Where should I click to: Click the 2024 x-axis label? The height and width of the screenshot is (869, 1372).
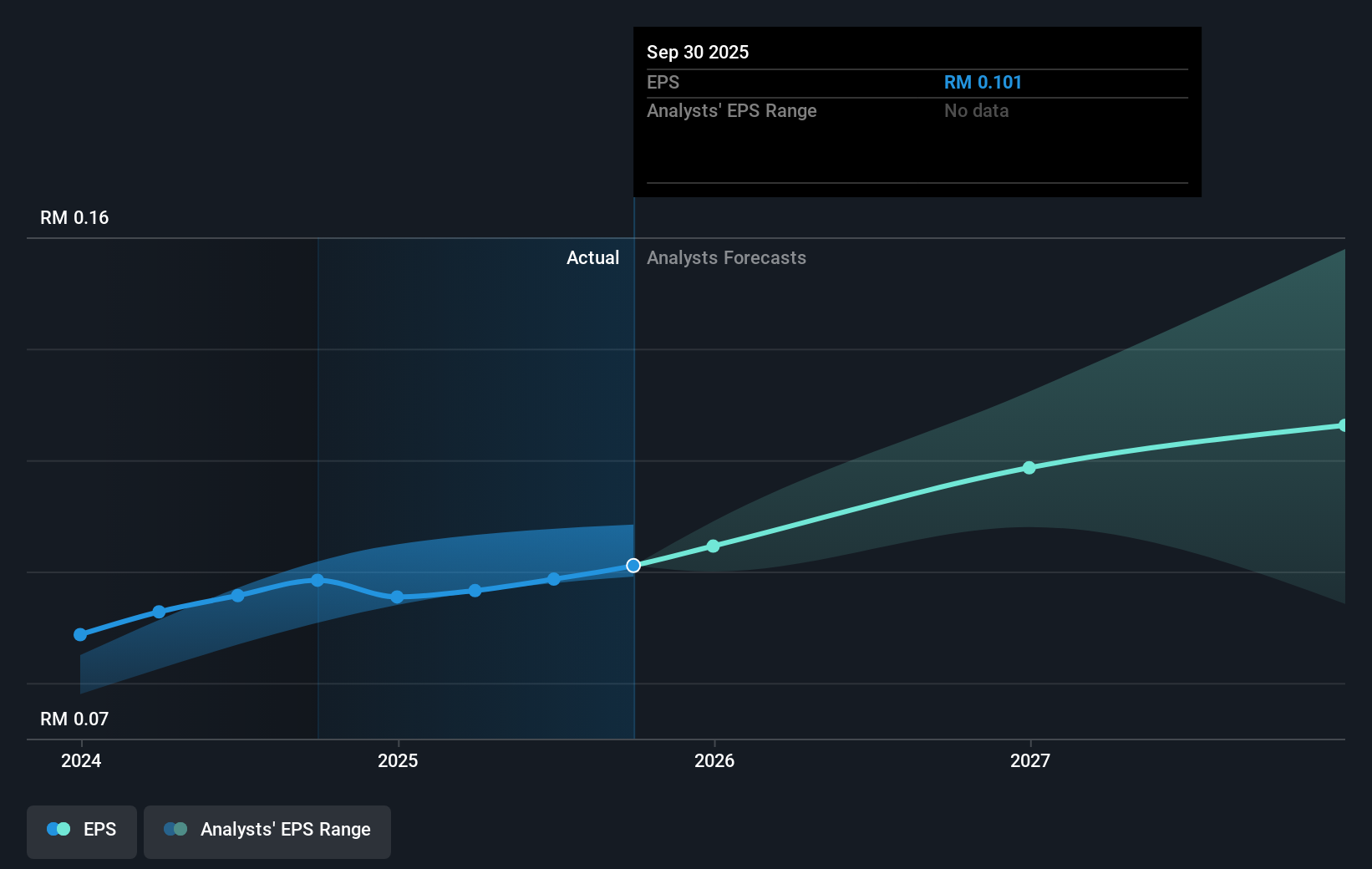click(x=81, y=760)
